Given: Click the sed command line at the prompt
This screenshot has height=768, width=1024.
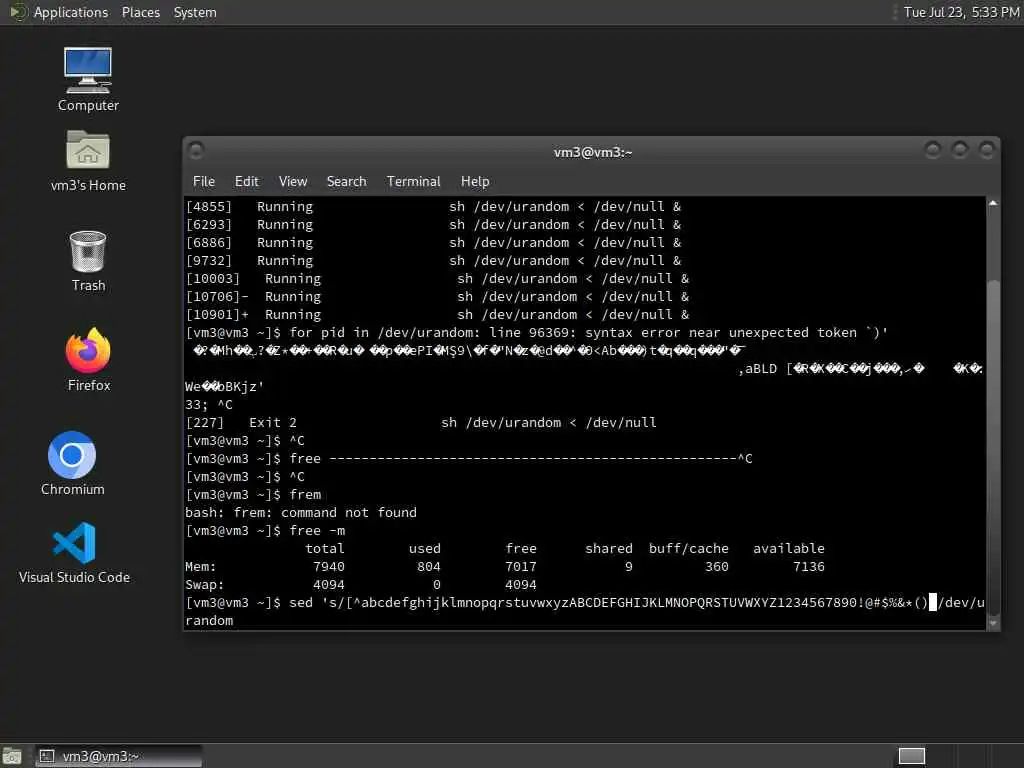Looking at the screenshot, I should click(x=584, y=611).
